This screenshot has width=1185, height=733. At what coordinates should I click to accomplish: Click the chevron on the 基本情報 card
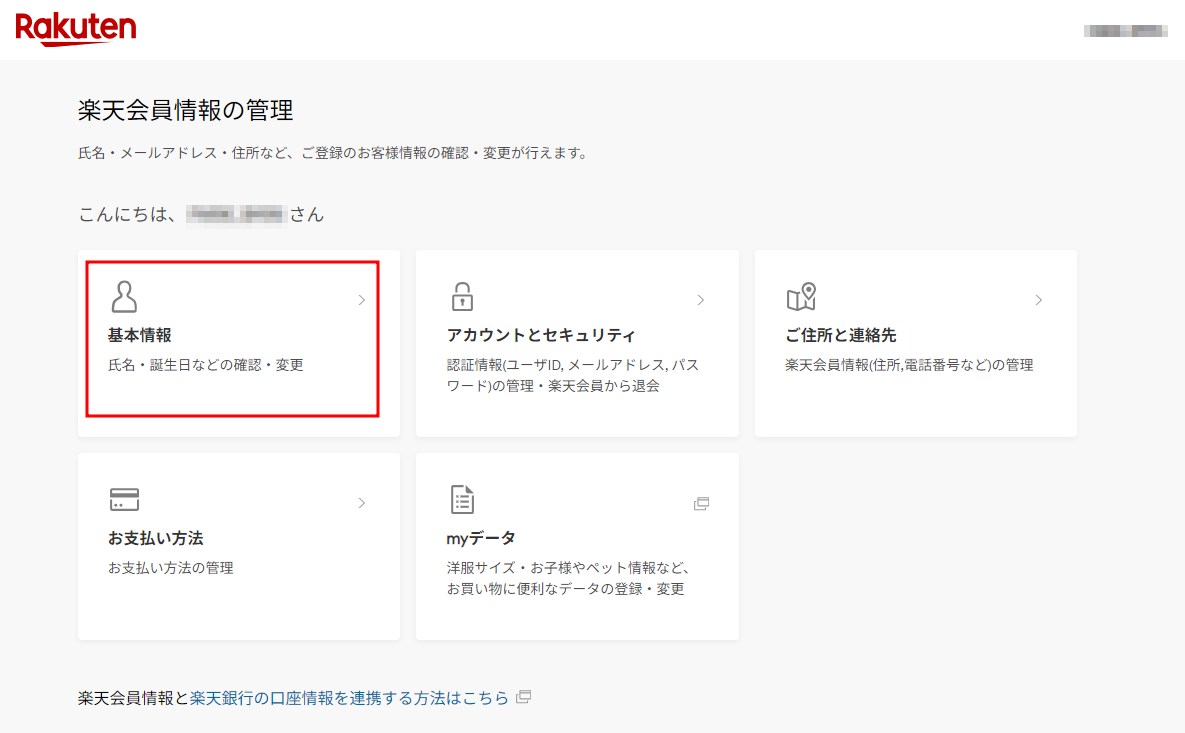pyautogui.click(x=362, y=300)
